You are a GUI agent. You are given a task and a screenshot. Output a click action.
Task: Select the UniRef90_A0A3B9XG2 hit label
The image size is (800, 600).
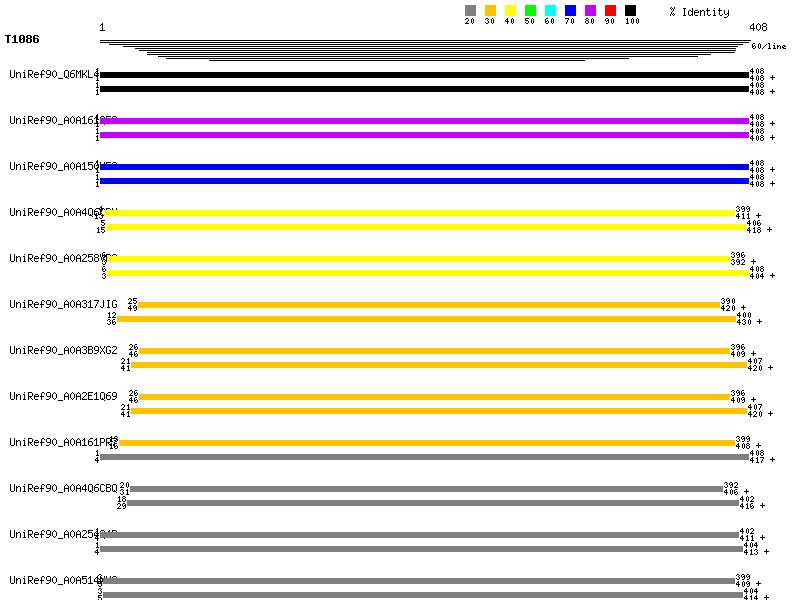(63, 350)
